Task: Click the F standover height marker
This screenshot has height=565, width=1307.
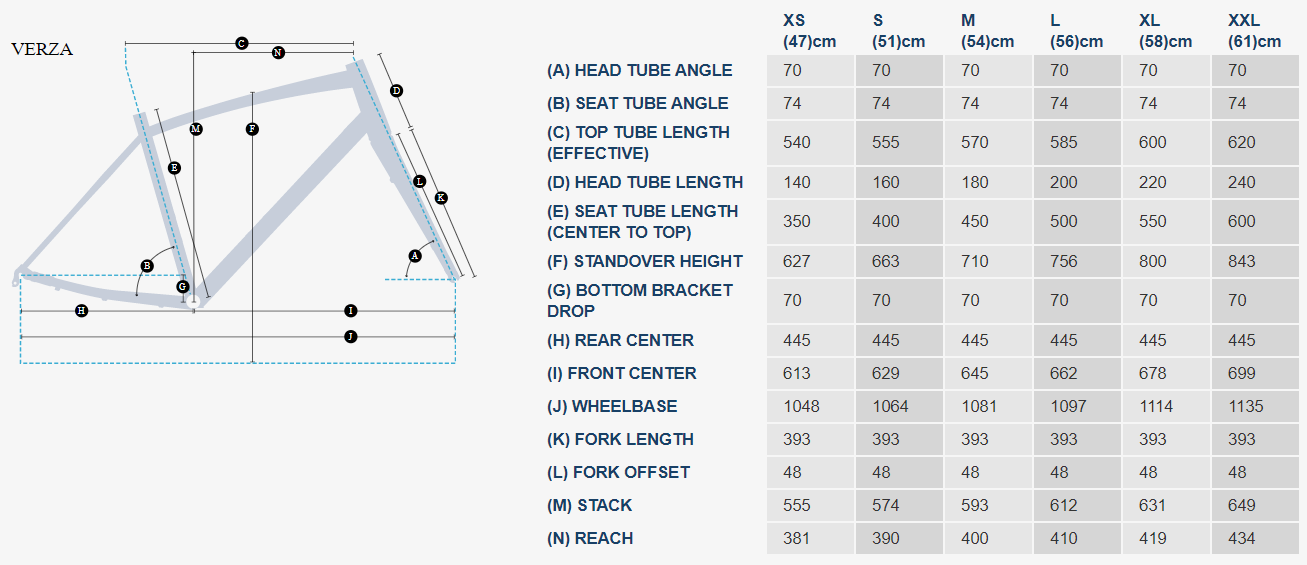Action: click(252, 129)
